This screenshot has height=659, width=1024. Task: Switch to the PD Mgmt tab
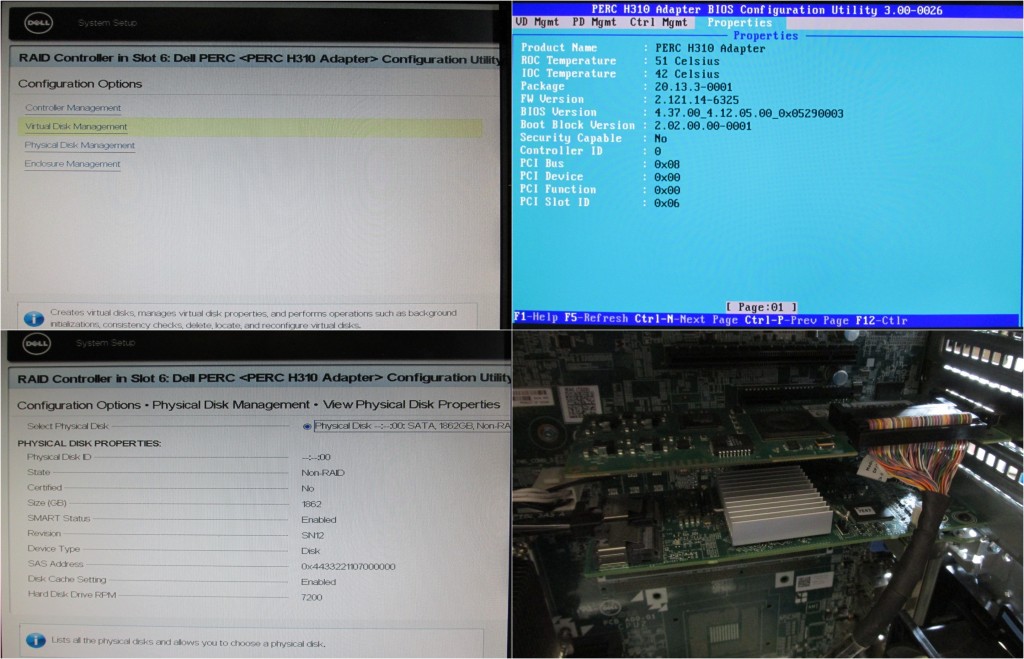click(x=594, y=22)
